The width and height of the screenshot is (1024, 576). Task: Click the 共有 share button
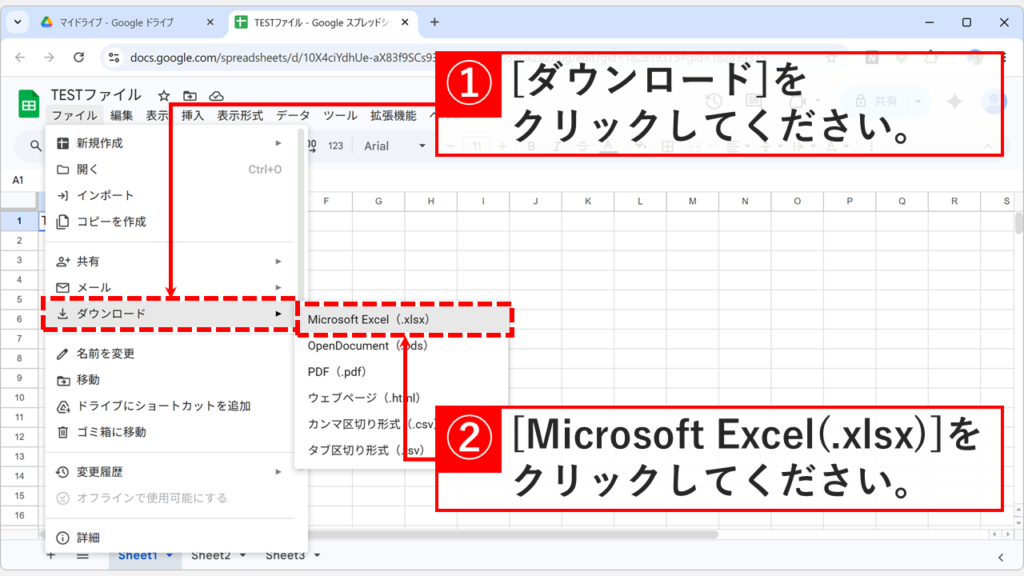point(876,101)
